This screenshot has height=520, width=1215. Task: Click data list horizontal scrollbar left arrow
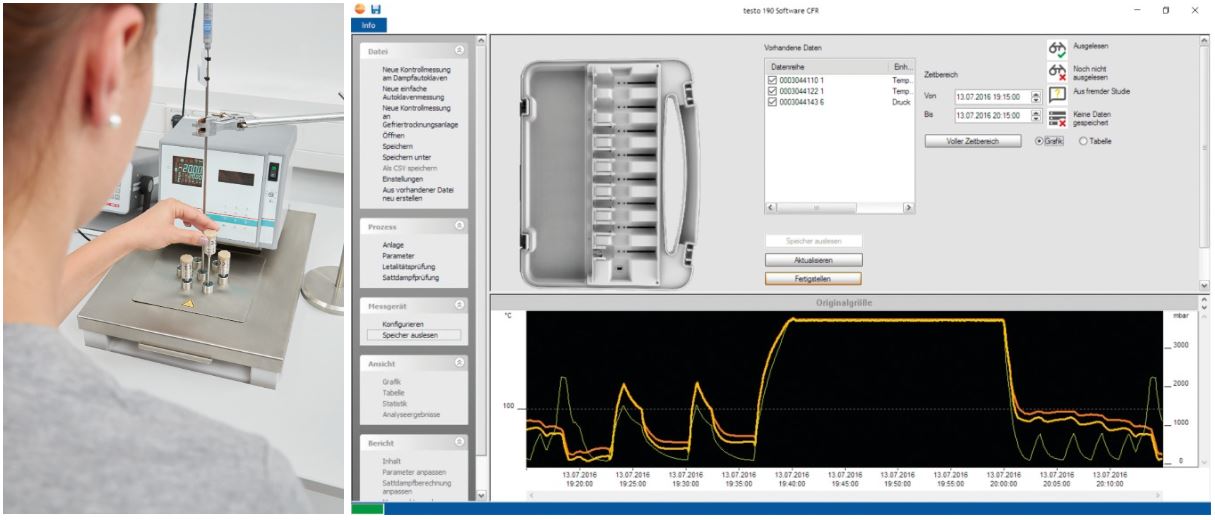(771, 207)
